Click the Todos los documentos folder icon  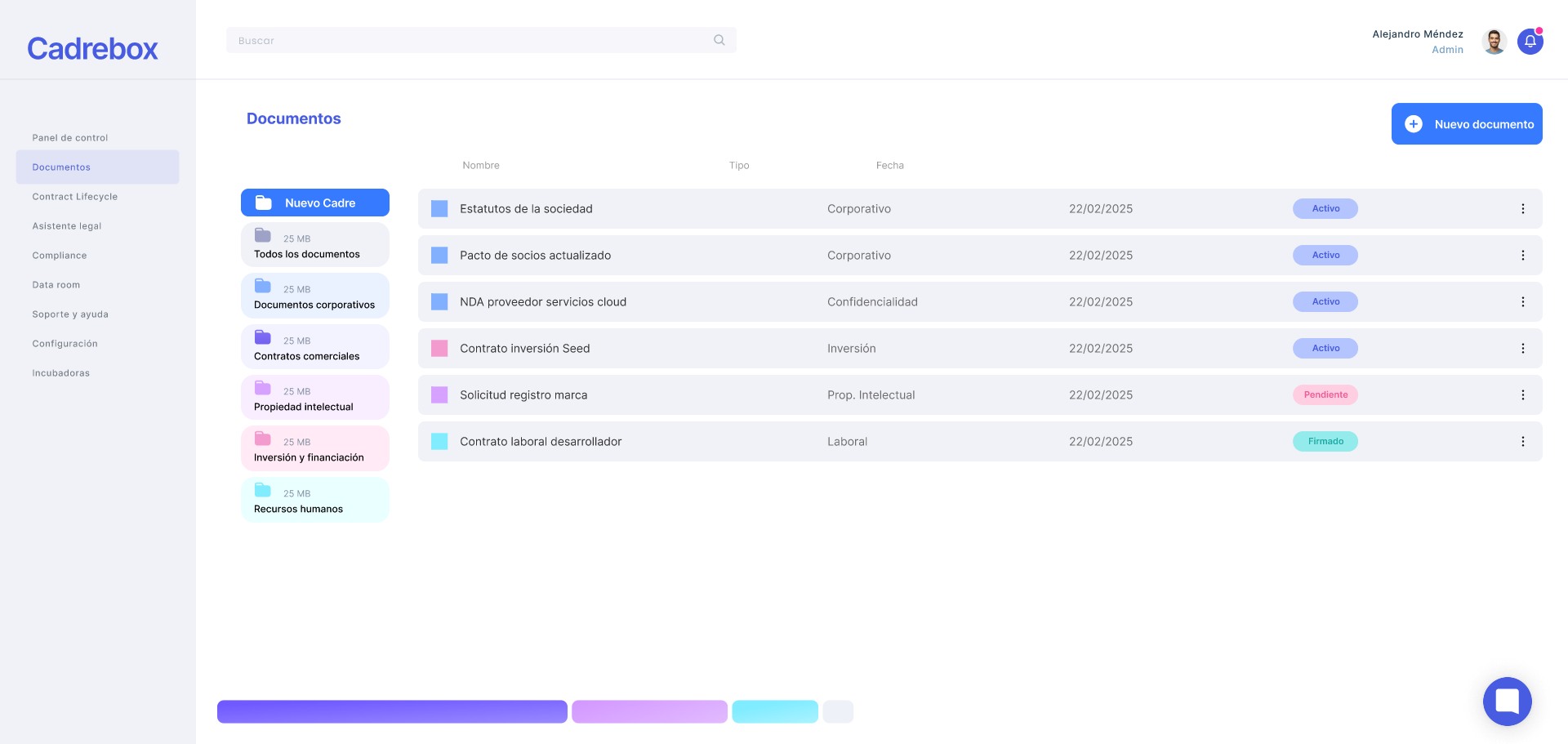tap(263, 235)
